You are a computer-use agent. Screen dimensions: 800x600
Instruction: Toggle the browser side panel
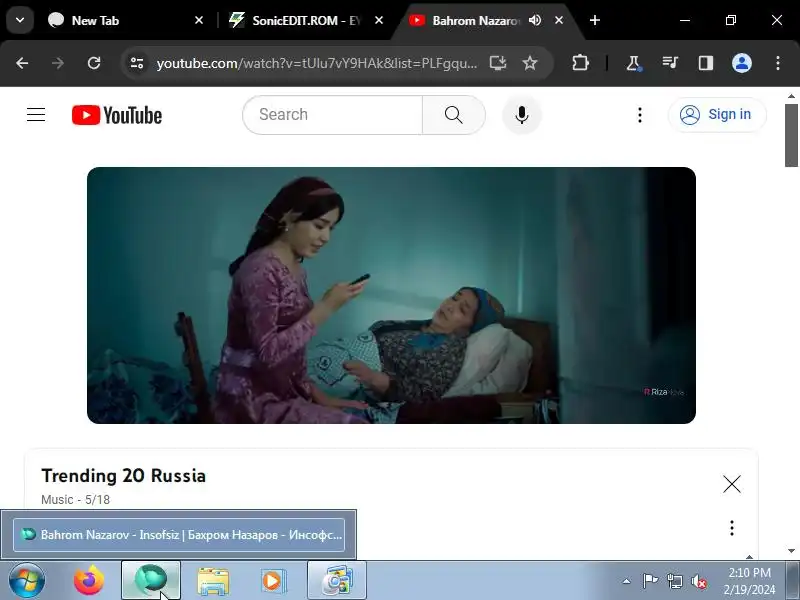tap(706, 63)
